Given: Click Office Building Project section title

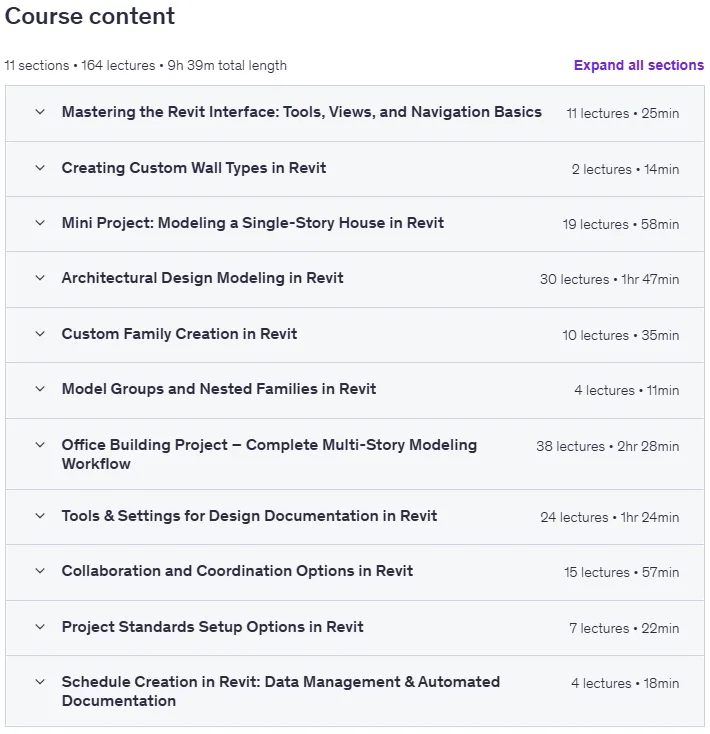Looking at the screenshot, I should pyautogui.click(x=269, y=454).
